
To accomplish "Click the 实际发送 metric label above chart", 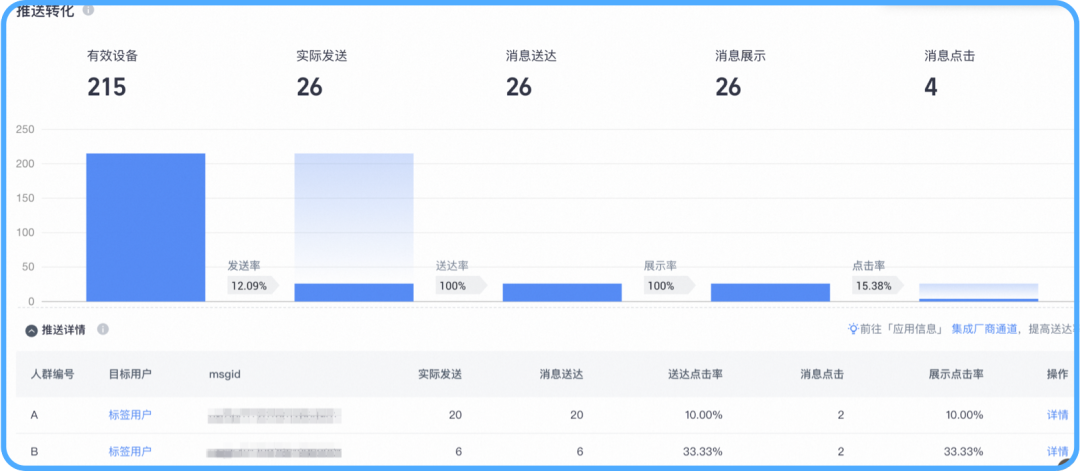I will tap(322, 56).
